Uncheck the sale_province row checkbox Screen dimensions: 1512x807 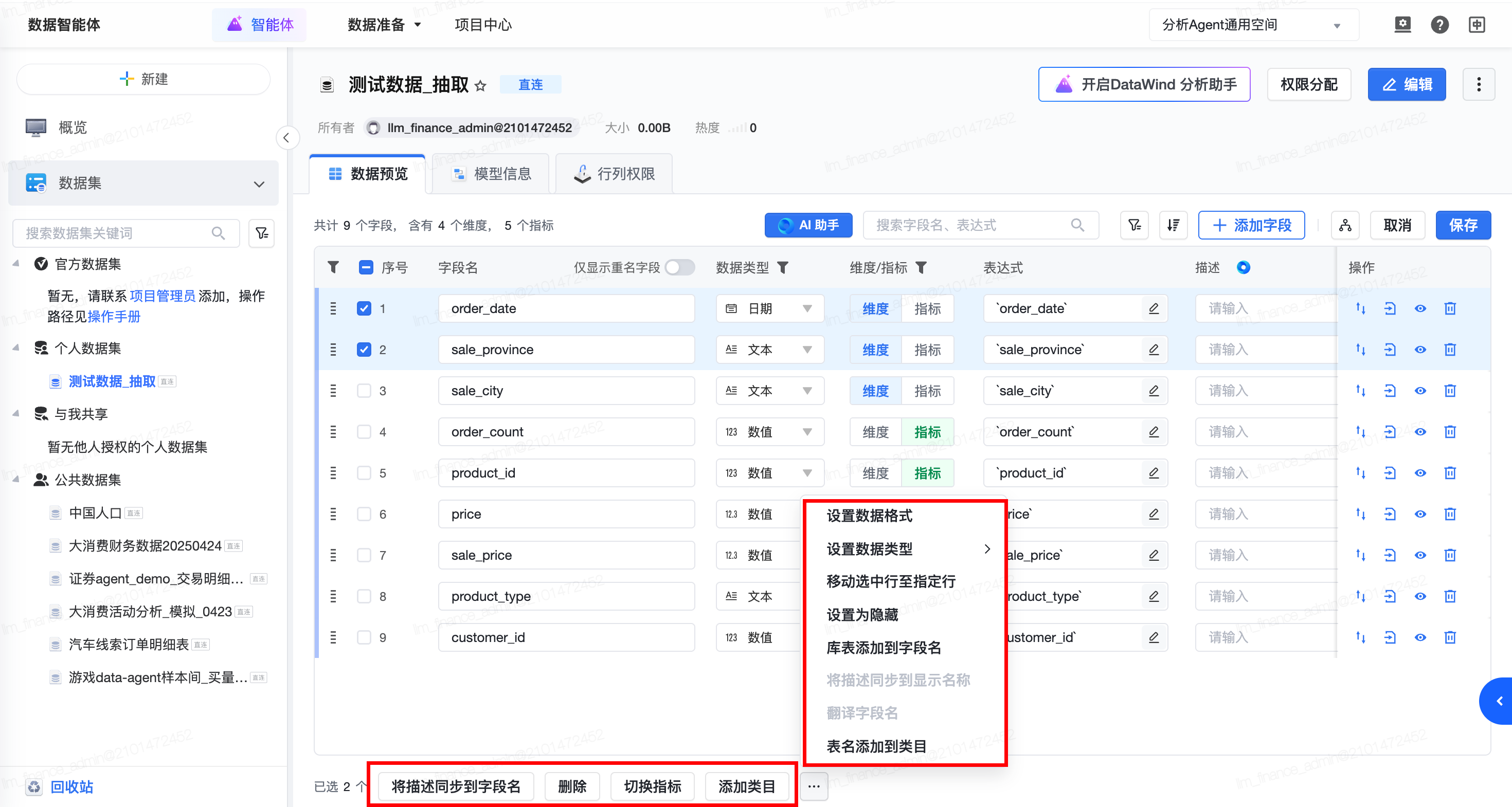pyautogui.click(x=364, y=350)
